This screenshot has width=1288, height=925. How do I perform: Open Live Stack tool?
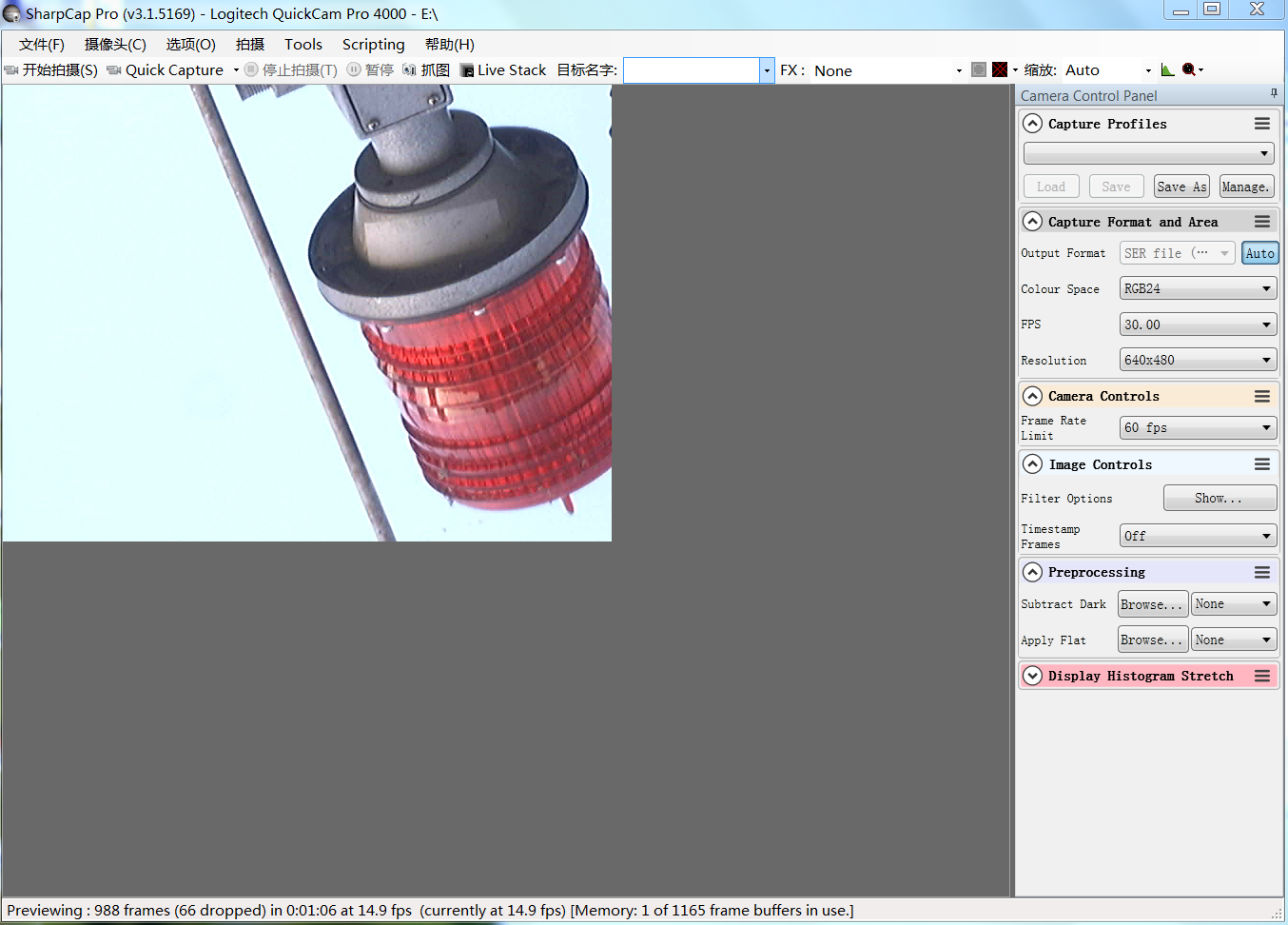[x=503, y=70]
